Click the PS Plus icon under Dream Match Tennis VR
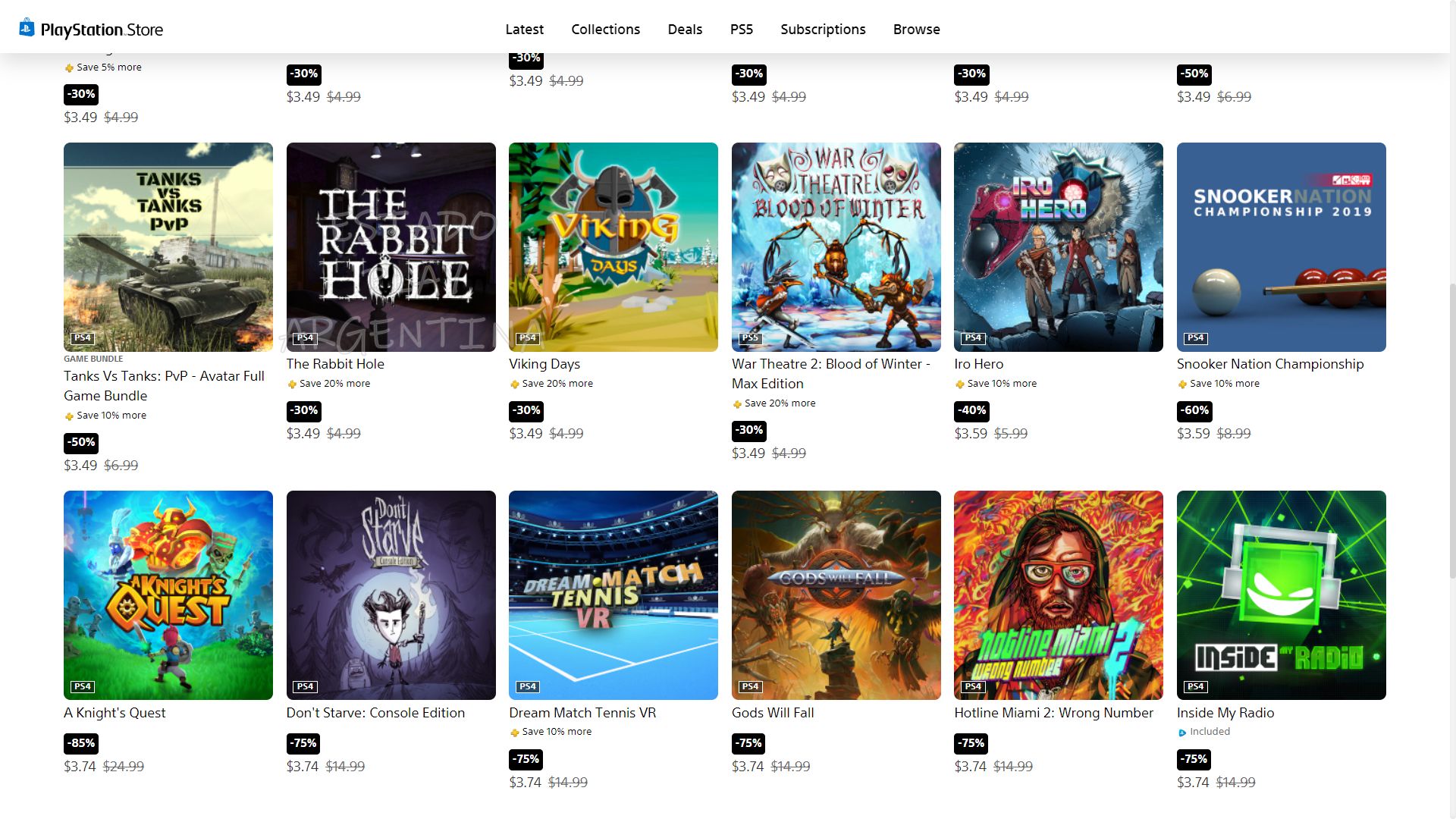 (514, 733)
